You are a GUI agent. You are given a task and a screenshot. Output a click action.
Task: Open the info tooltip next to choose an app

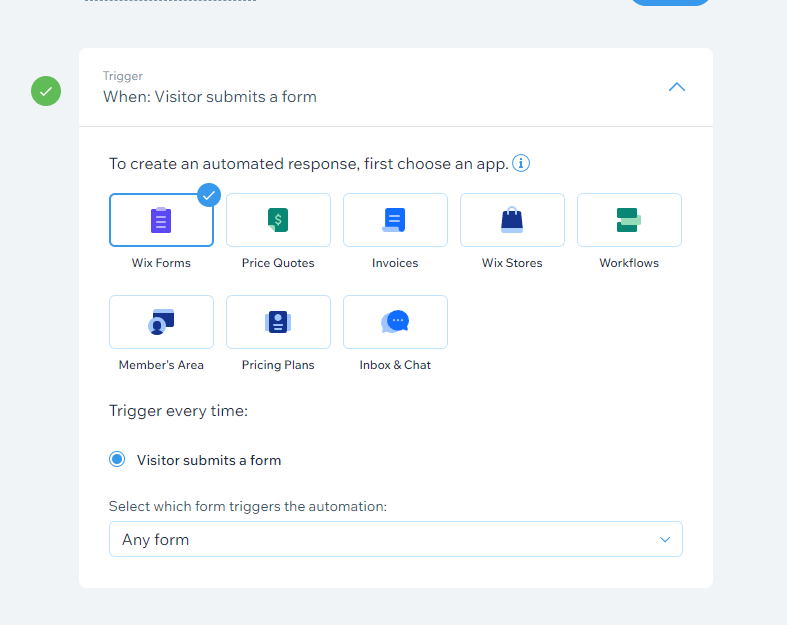(x=520, y=163)
